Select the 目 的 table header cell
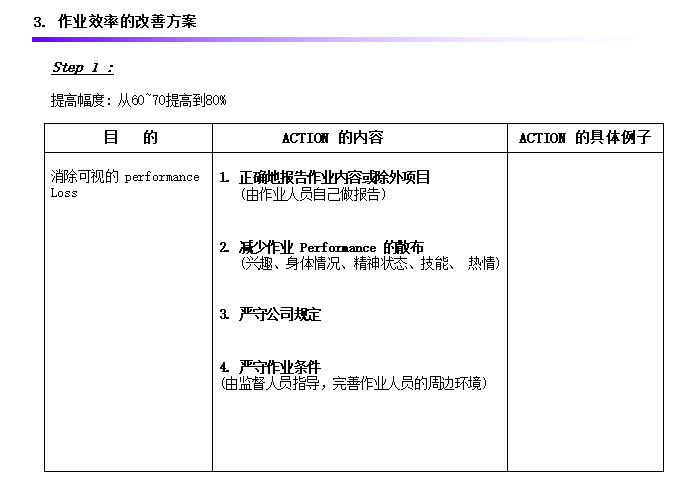This screenshot has width=688, height=489. [129, 138]
